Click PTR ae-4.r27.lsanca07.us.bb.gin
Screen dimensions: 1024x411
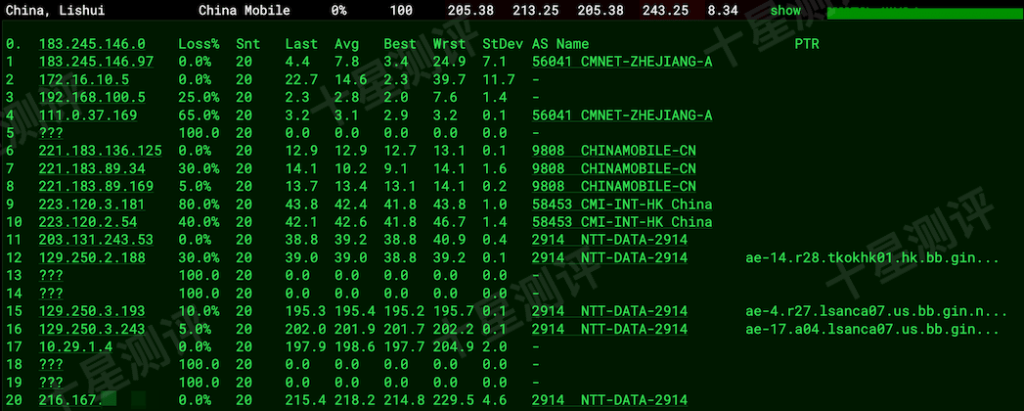[x=876, y=311]
